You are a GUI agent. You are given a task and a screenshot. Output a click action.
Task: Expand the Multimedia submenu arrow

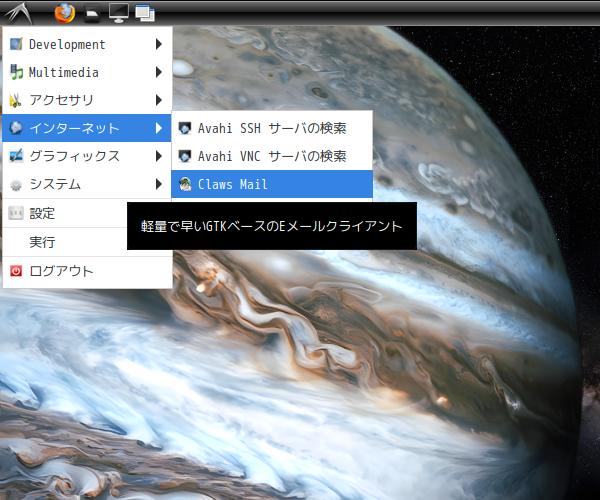(159, 72)
